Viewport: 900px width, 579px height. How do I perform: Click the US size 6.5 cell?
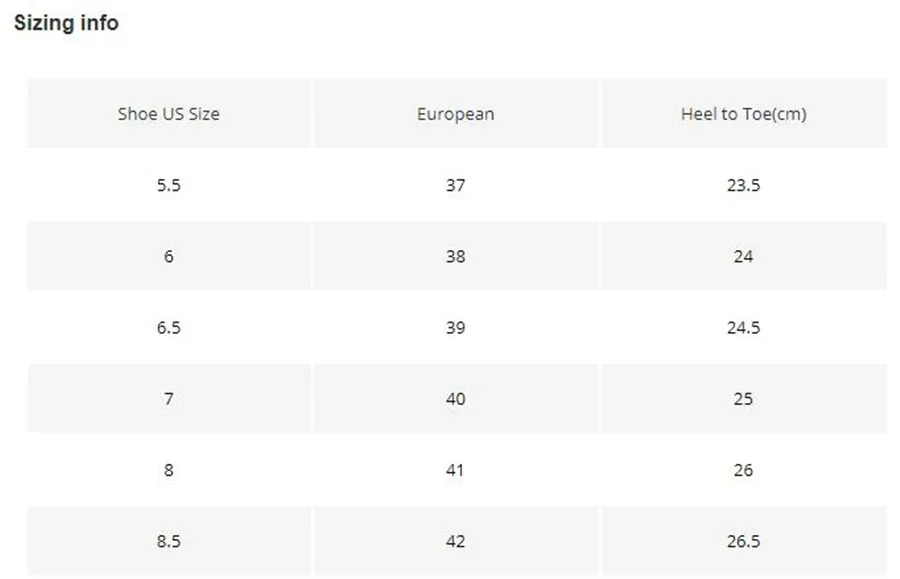pos(168,328)
